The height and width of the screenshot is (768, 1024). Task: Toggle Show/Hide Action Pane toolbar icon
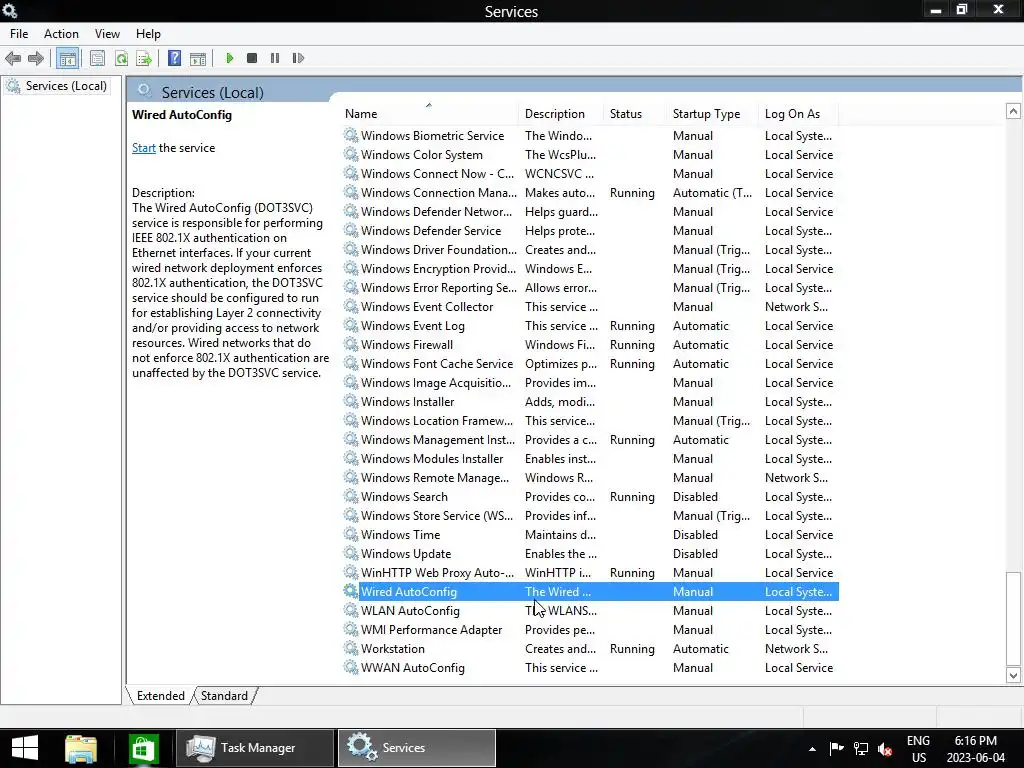point(198,58)
